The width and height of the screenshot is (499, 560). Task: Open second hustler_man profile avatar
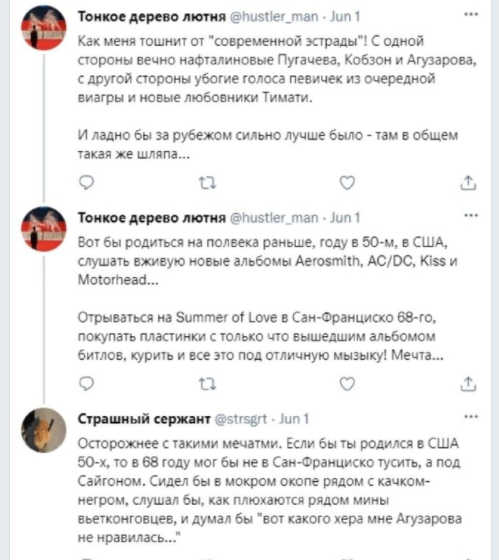pyautogui.click(x=44, y=229)
